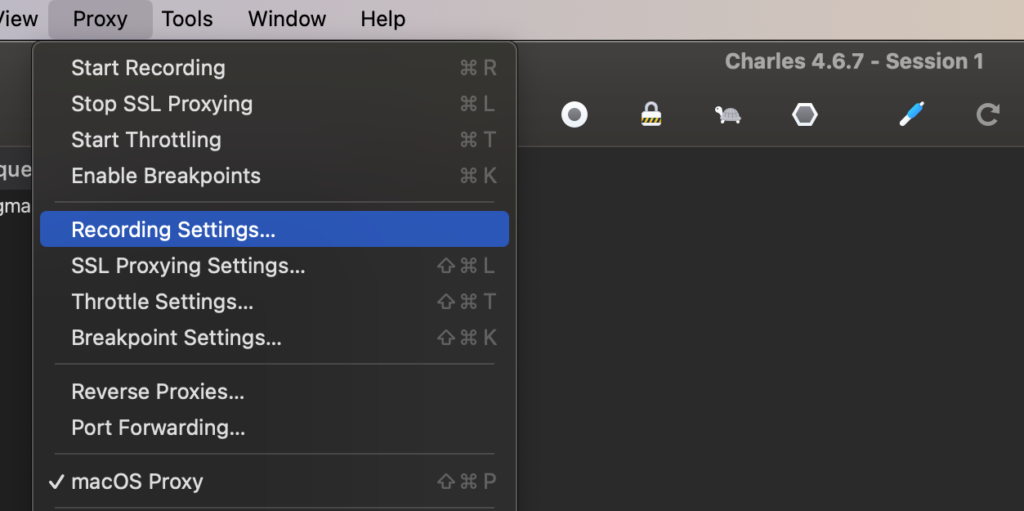This screenshot has height=511, width=1024.
Task: Choose Enable Breakpoints menu entry
Action: [166, 176]
